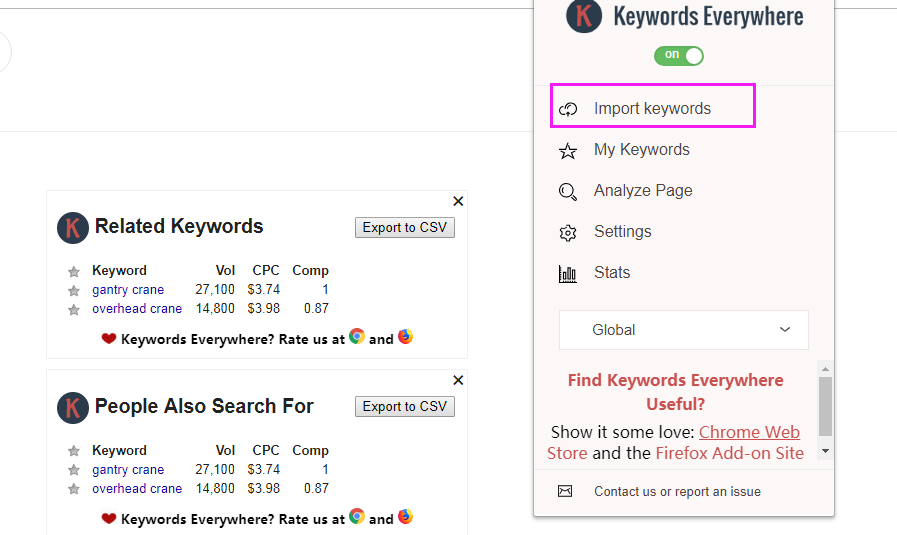Click Comp column header in Related Keywords
The height and width of the screenshot is (535, 897).
coord(311,271)
